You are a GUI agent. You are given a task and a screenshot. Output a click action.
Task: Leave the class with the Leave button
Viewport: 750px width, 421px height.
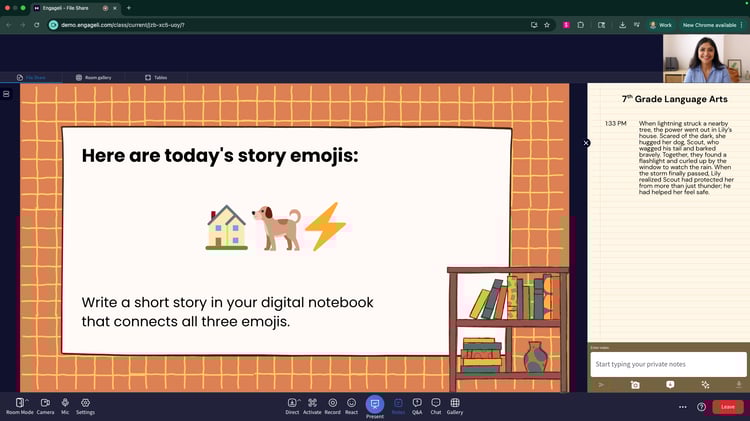(727, 407)
